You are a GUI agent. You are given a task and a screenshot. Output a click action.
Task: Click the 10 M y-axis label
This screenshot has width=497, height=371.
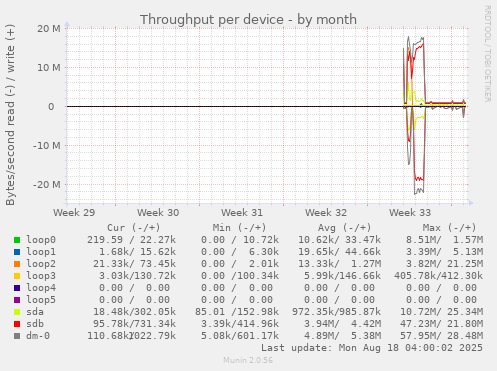coord(49,68)
